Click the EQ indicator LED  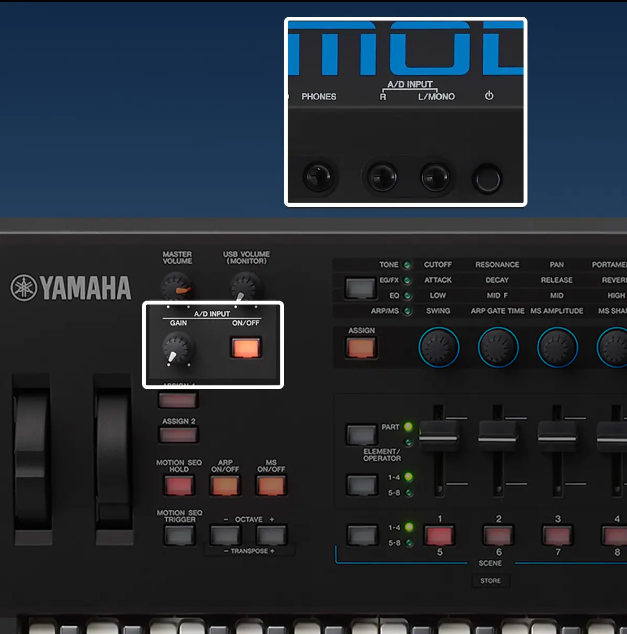[x=407, y=296]
